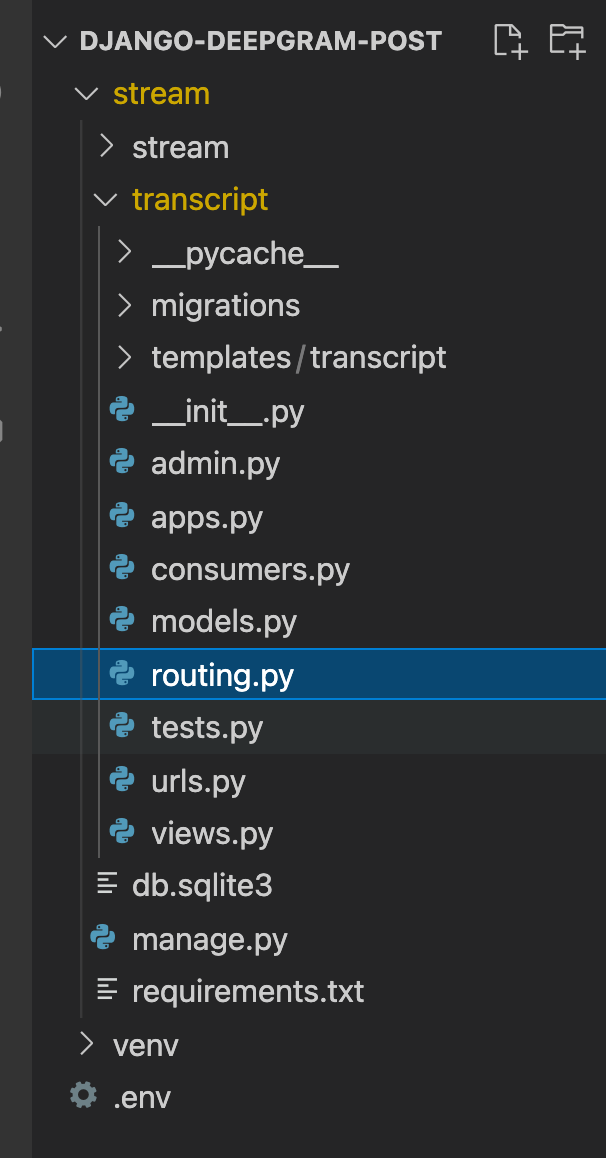The height and width of the screenshot is (1158, 606).
Task: Select views.py file
Action: [x=212, y=834]
